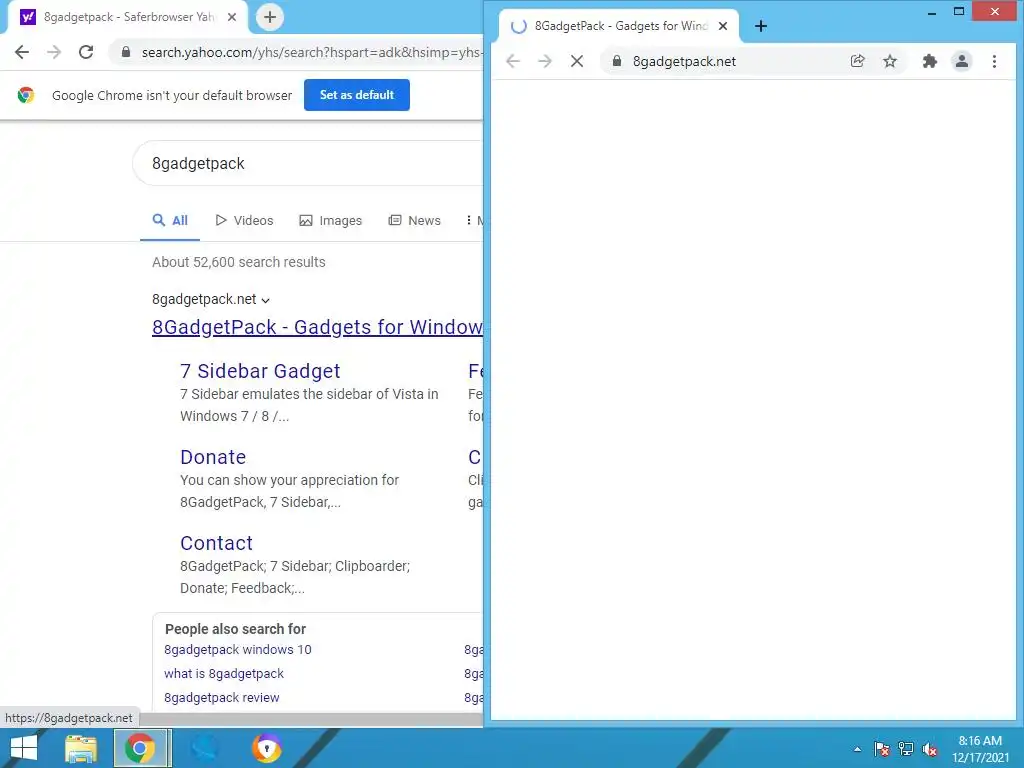Click related search 8gadgetpack windows 10

(x=238, y=650)
